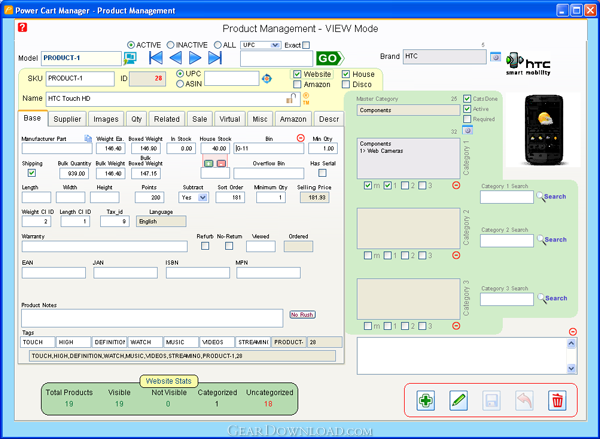Image resolution: width=600 pixels, height=439 pixels.
Task: Click the green GO search button
Action: click(x=330, y=58)
